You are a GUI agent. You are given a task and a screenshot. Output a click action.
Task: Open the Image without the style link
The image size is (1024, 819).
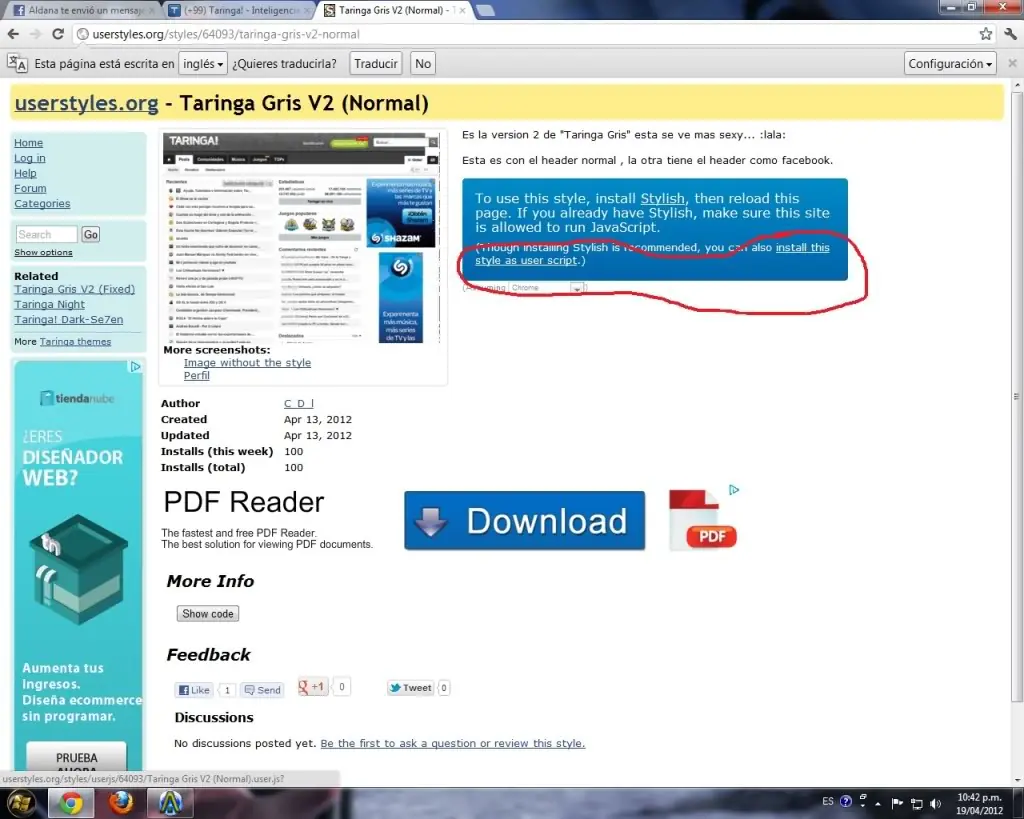(x=247, y=362)
